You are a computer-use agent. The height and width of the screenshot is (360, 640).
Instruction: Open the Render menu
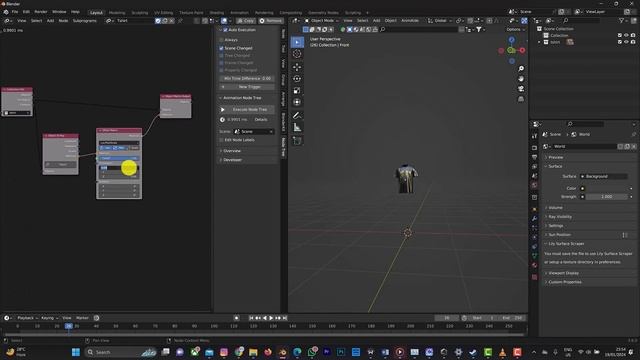coord(40,12)
